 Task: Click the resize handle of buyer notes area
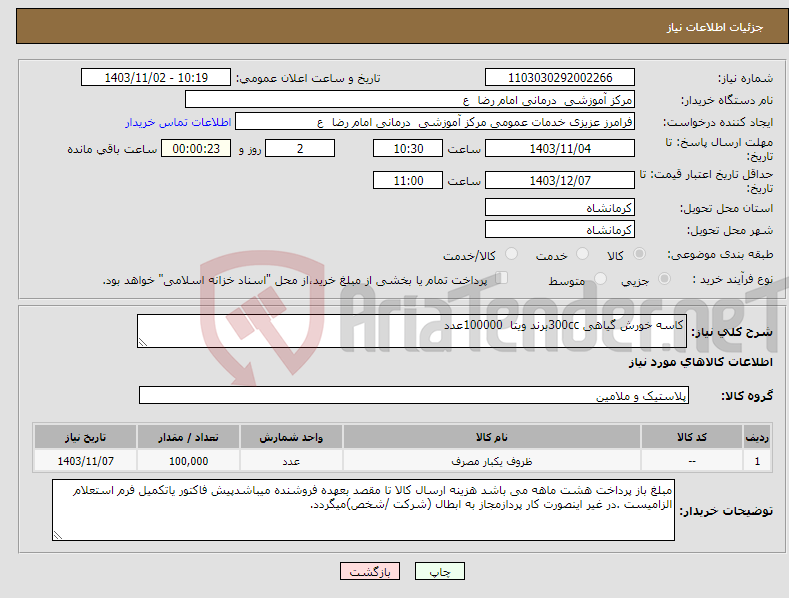(x=58, y=535)
